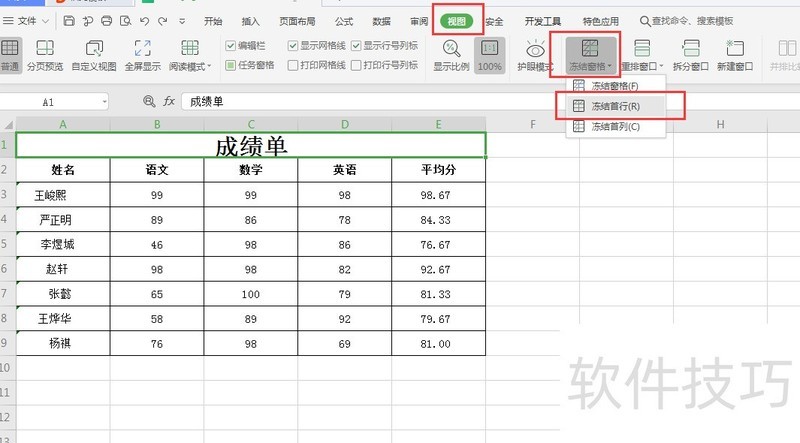Open the Name Box dropdown arrow
The image size is (800, 443).
[x=104, y=102]
